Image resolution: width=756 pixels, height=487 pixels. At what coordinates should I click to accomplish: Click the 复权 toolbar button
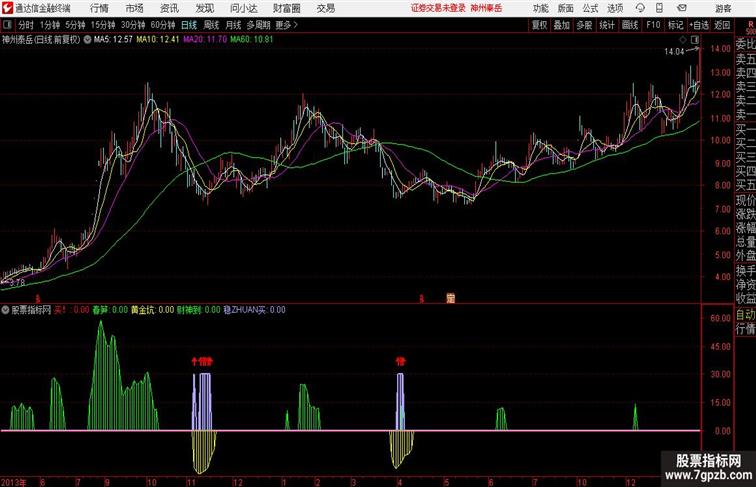click(539, 25)
